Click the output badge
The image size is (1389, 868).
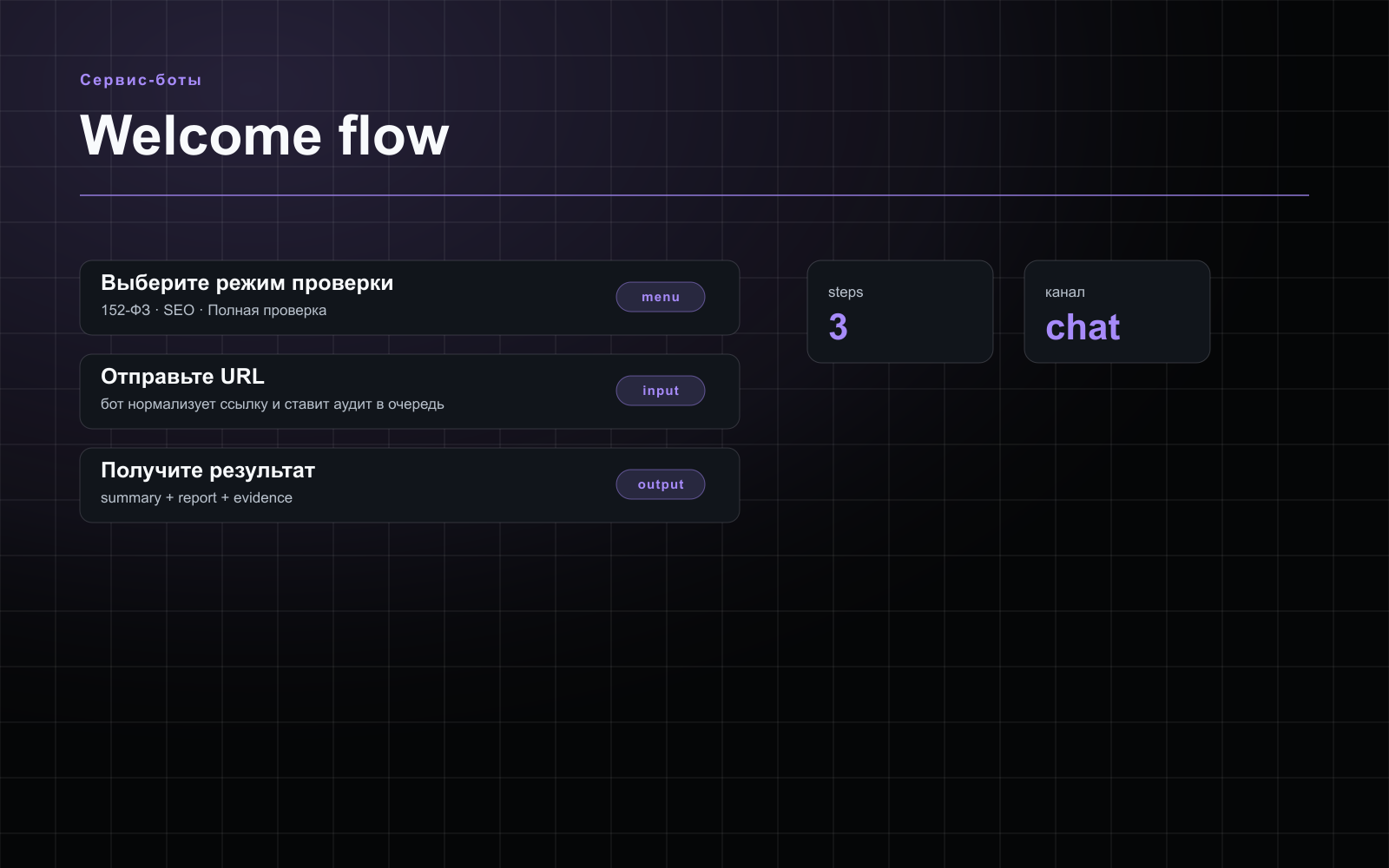[x=660, y=484]
